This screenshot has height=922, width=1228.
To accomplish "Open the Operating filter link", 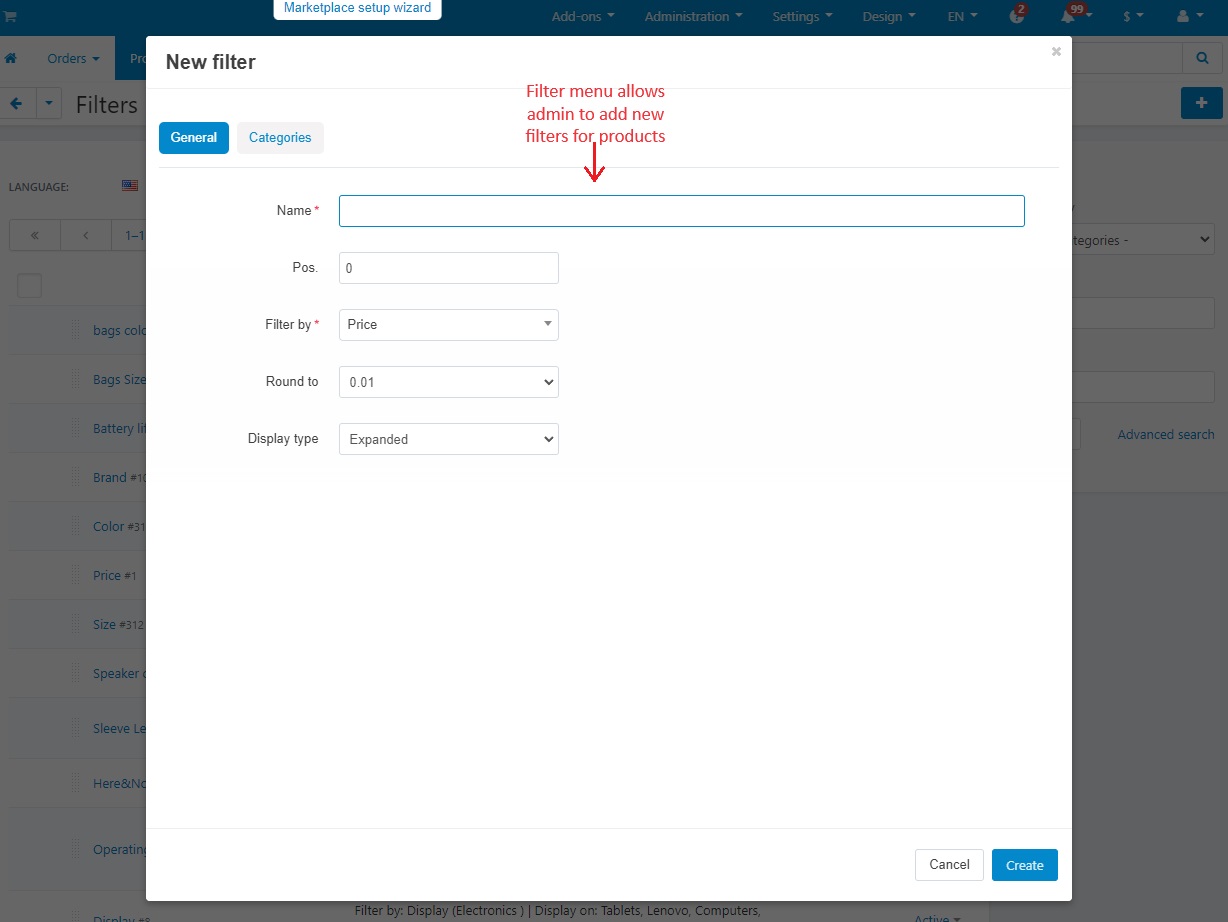I will point(119,849).
